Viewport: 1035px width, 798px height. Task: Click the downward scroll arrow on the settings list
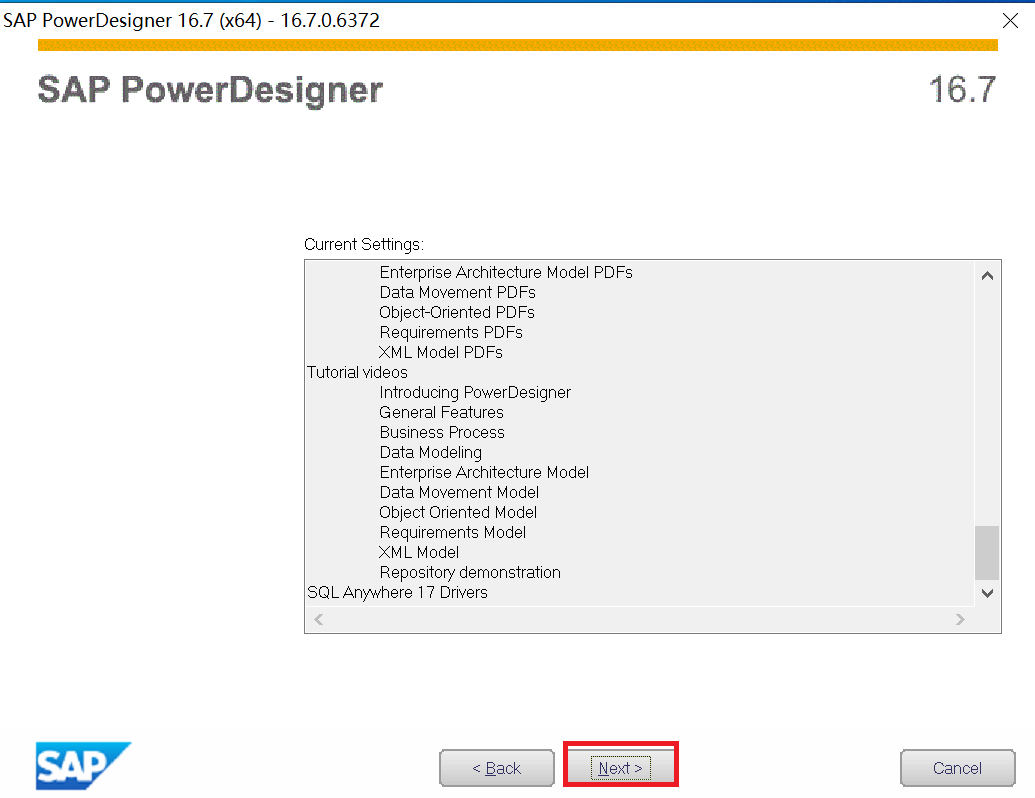(x=987, y=593)
